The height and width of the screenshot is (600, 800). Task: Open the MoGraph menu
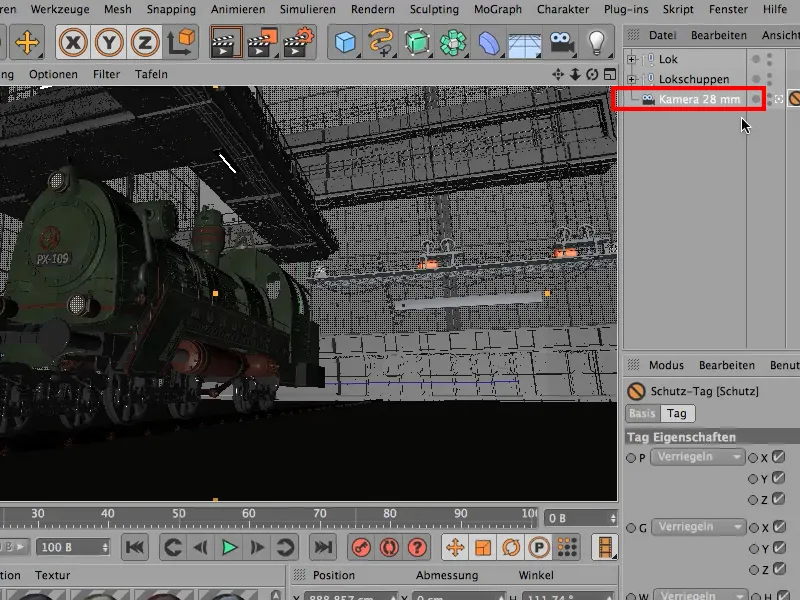(x=498, y=9)
